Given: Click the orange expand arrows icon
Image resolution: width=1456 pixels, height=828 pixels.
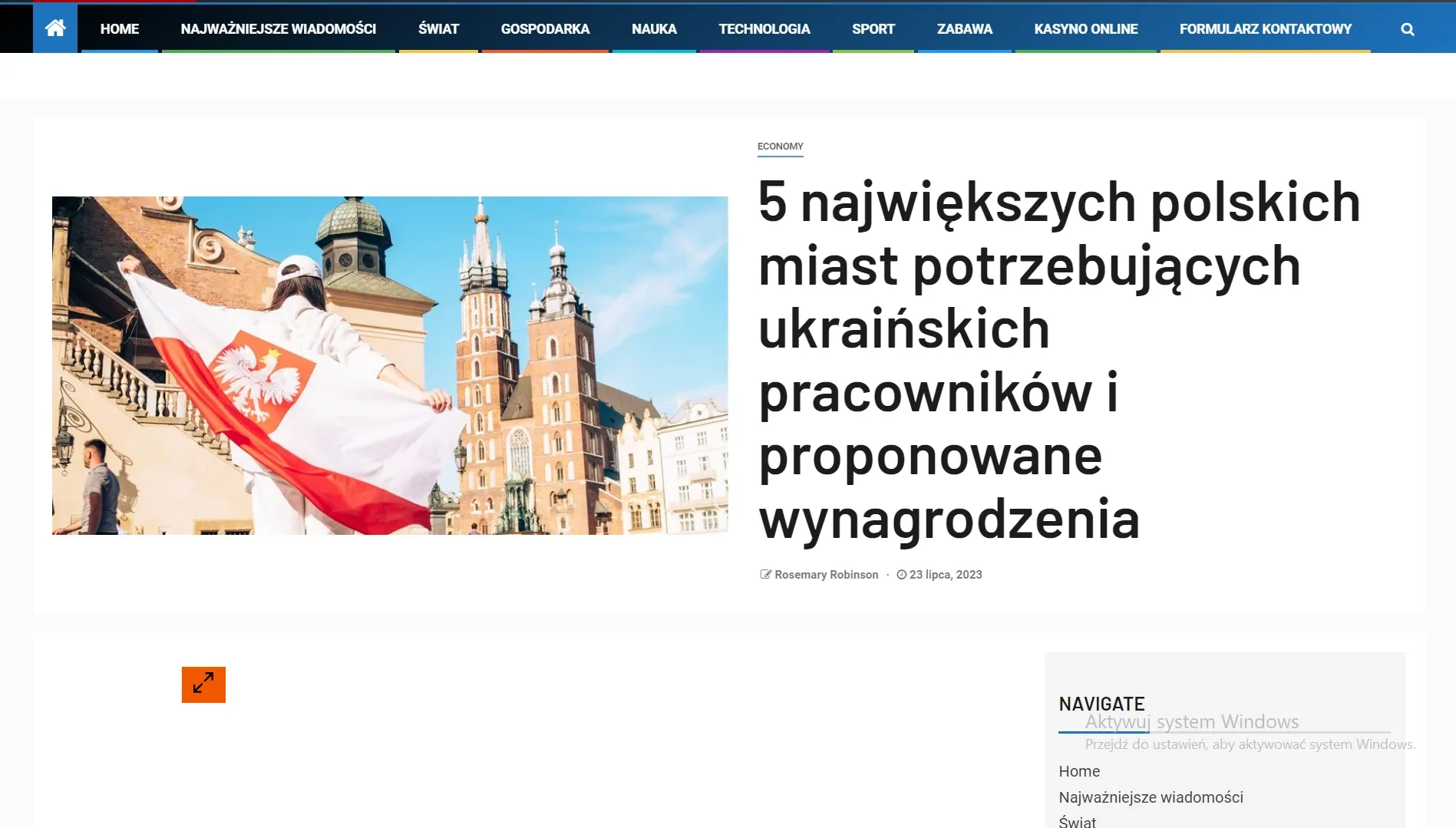Looking at the screenshot, I should [203, 685].
